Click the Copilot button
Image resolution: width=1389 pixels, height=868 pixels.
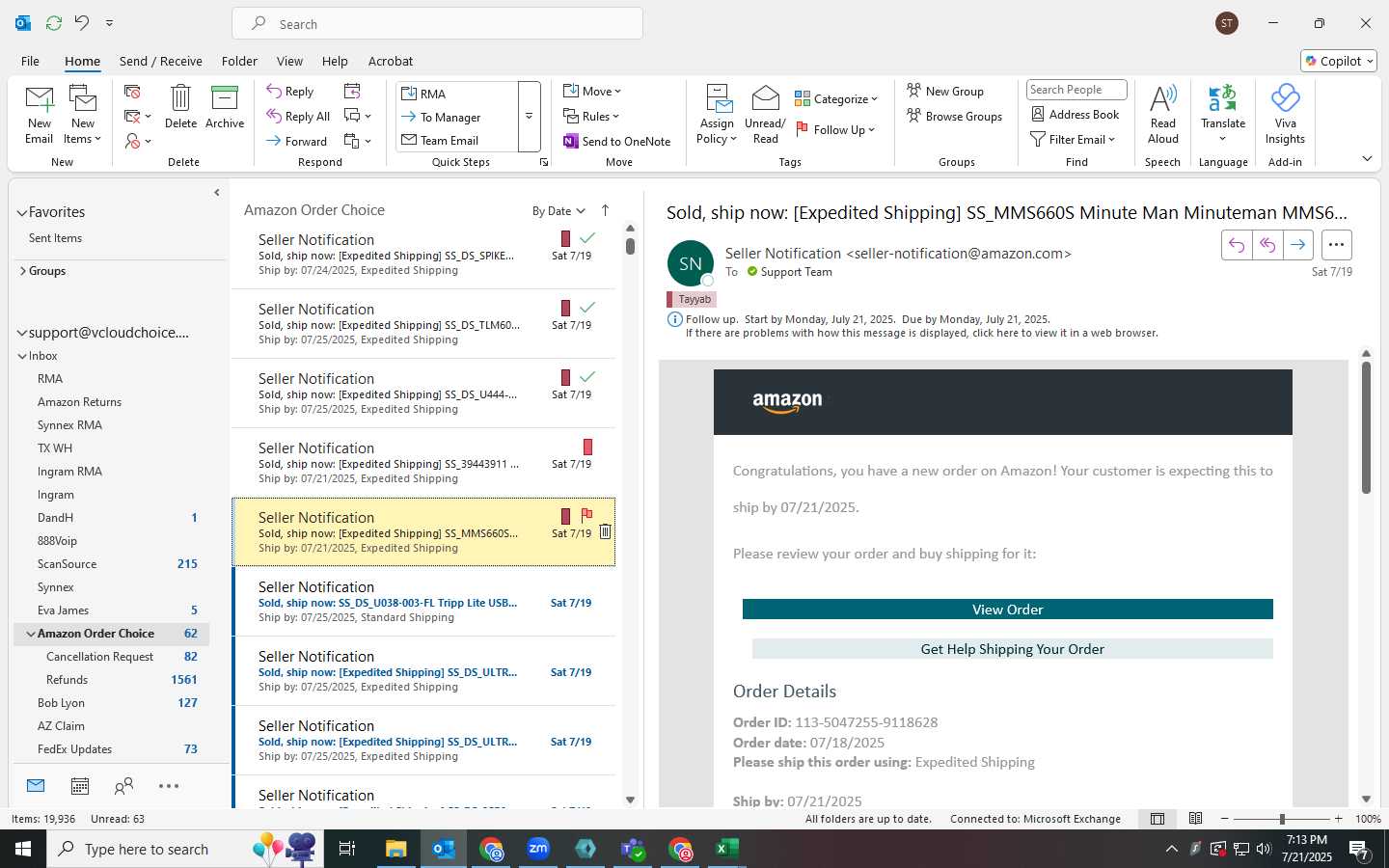tap(1339, 61)
